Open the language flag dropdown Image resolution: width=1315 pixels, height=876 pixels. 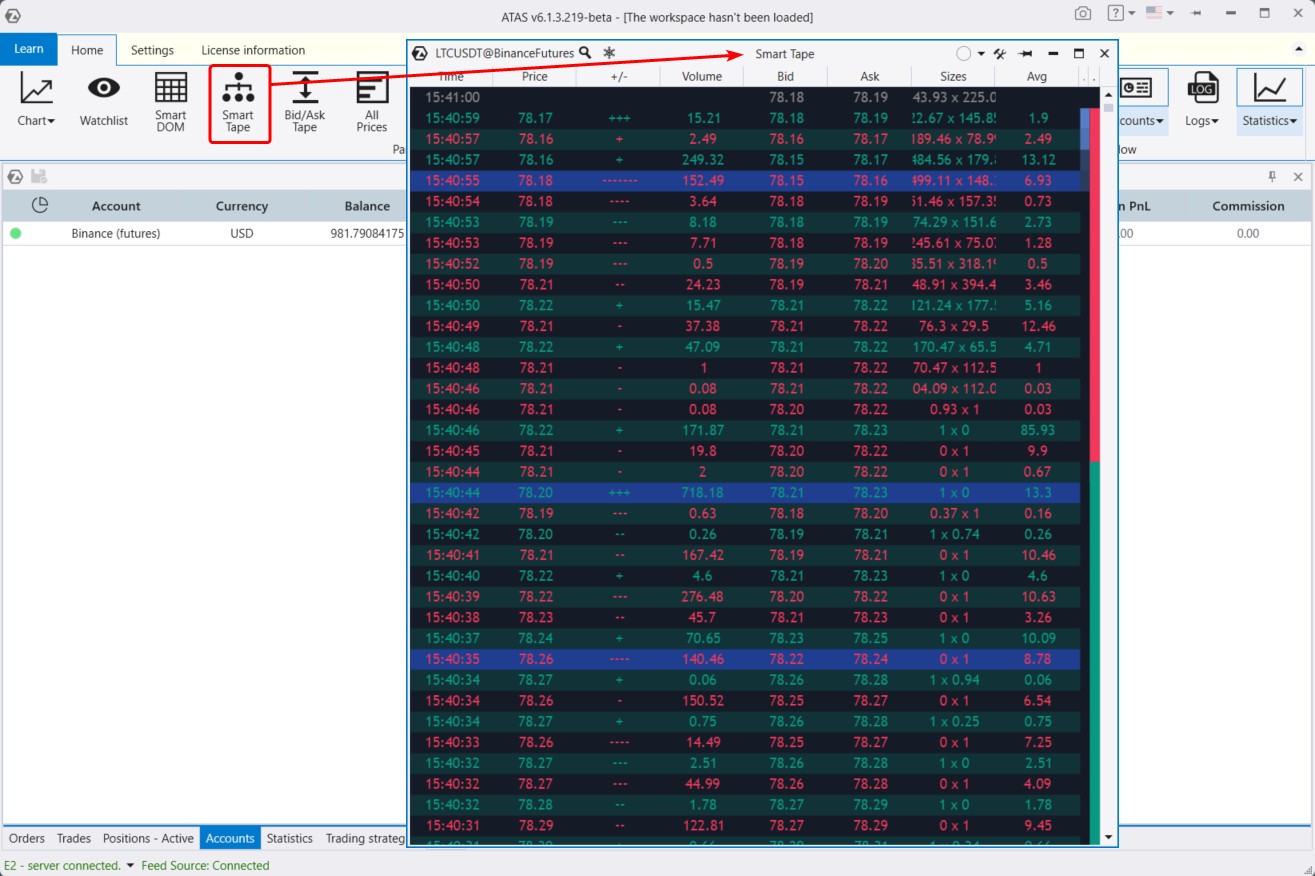(1159, 14)
